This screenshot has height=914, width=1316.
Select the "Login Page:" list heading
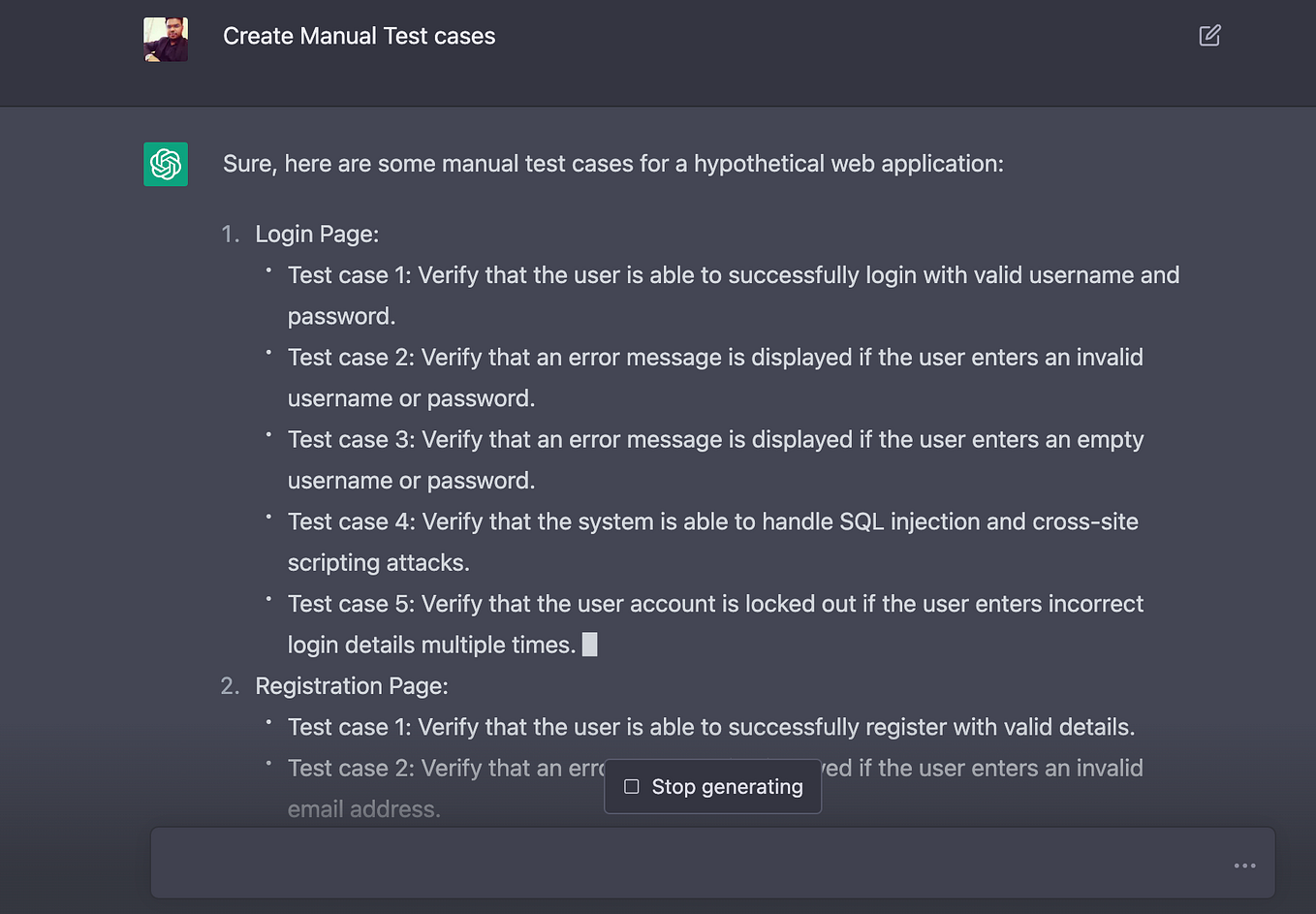317,234
